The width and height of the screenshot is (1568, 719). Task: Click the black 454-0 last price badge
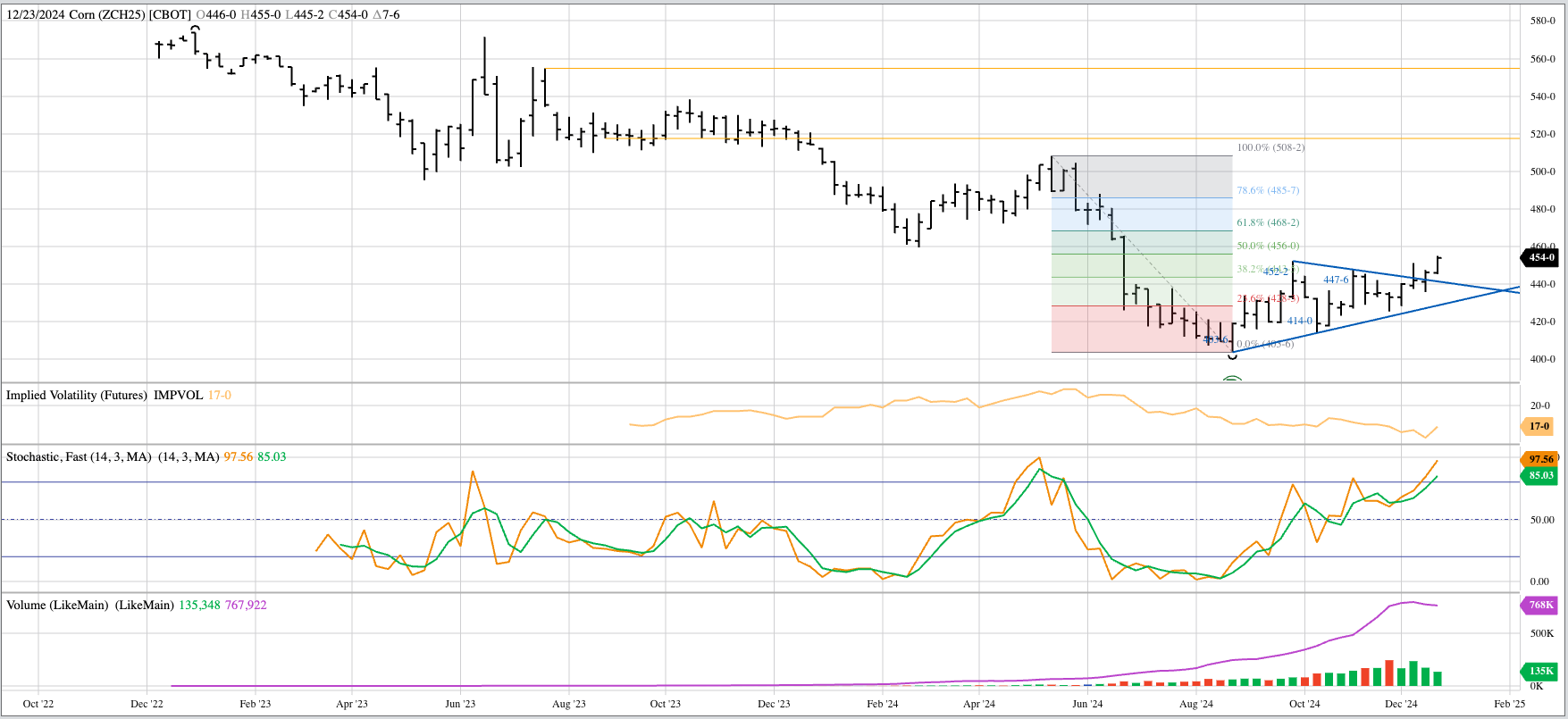pos(1540,257)
